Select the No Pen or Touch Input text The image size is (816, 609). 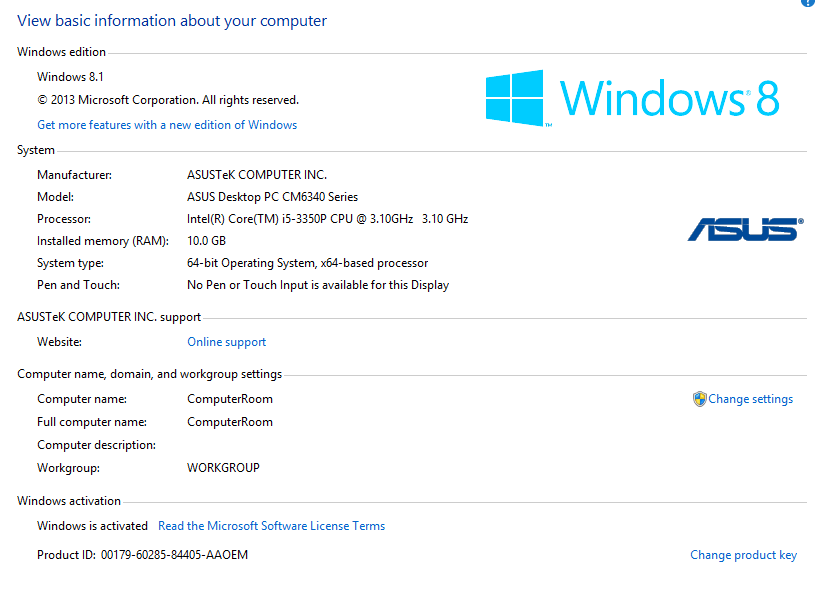click(x=318, y=285)
